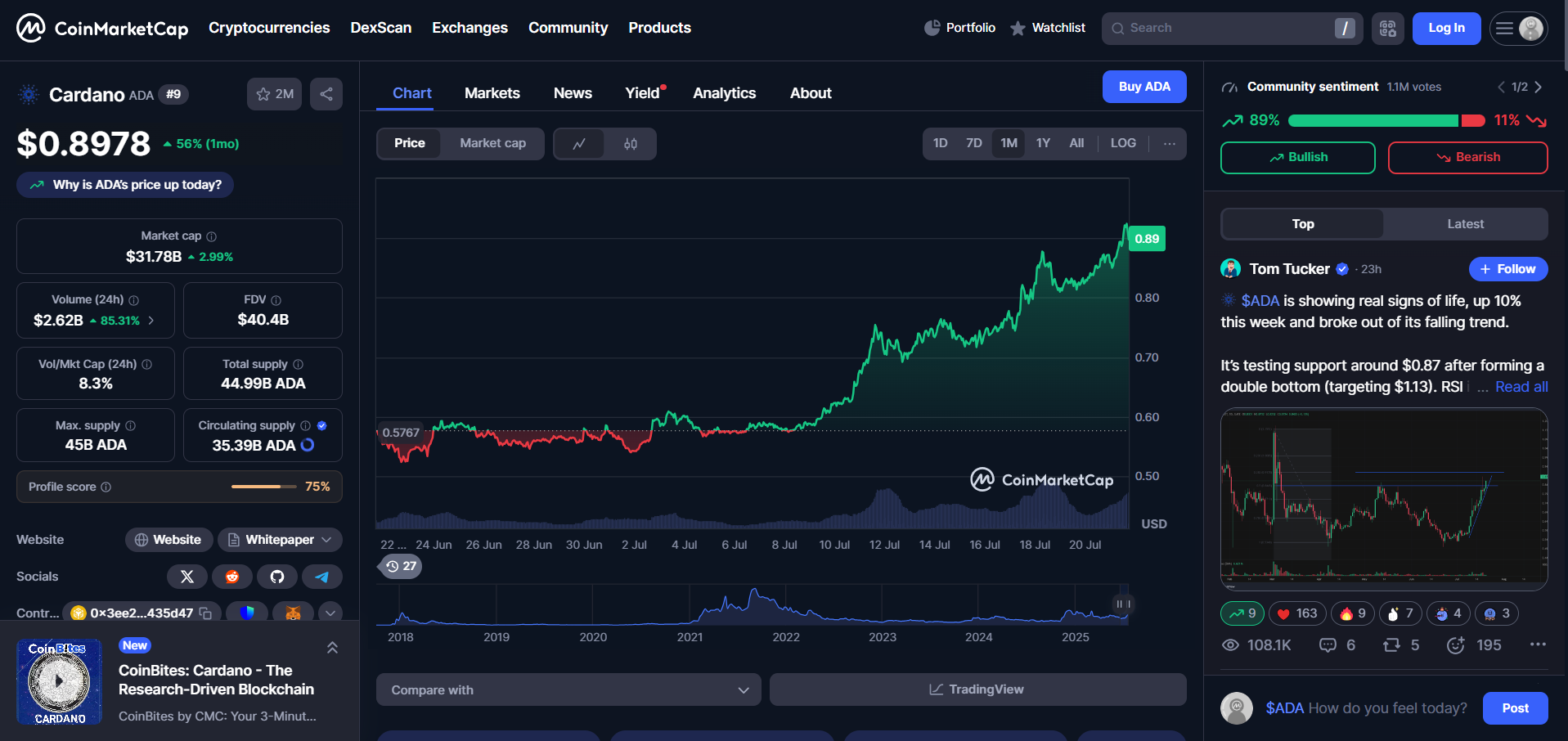Image resolution: width=1568 pixels, height=741 pixels.
Task: Click the Log In button
Action: pos(1446,29)
